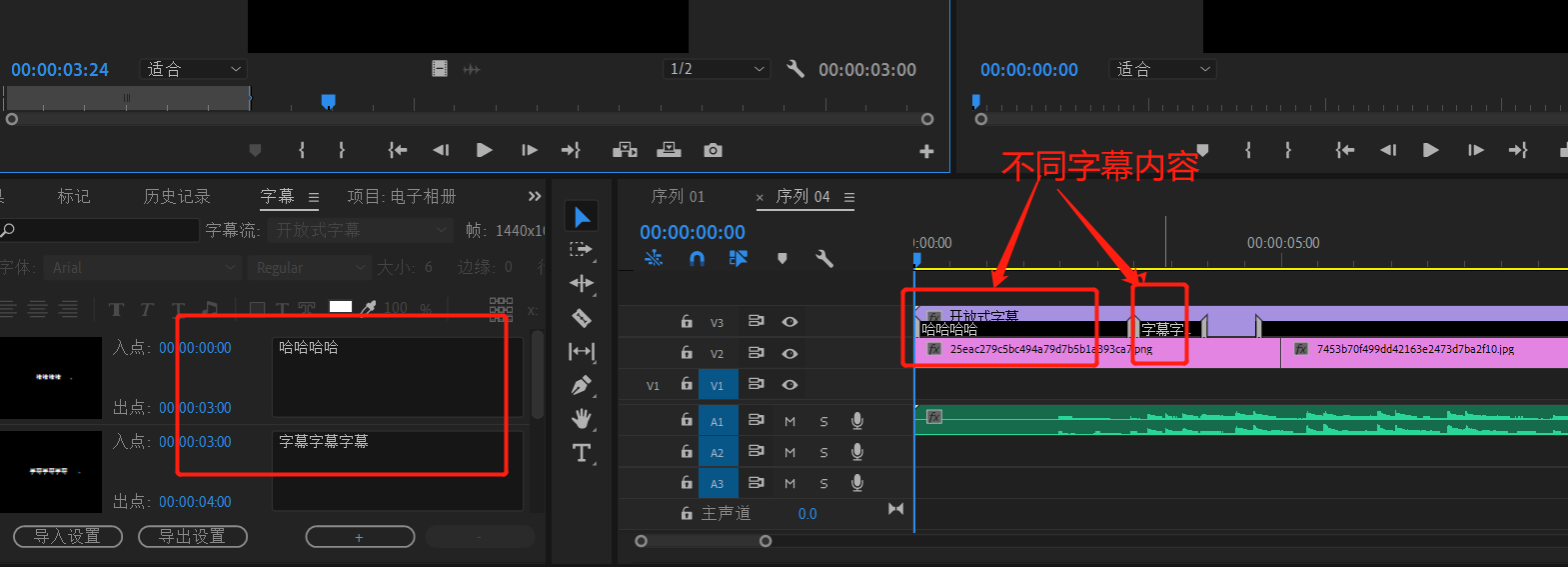Viewport: 1568px width, 567px height.
Task: Toggle timeline snap magnet icon
Action: pos(697,259)
